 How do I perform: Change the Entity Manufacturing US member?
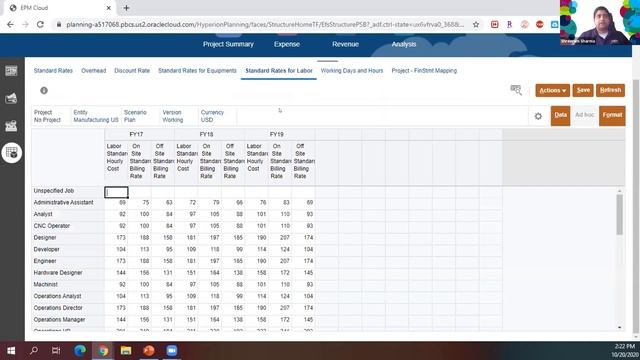96,116
